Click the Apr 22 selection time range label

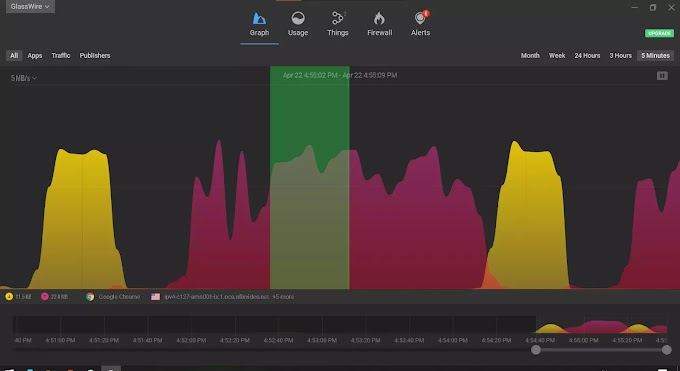coord(340,76)
